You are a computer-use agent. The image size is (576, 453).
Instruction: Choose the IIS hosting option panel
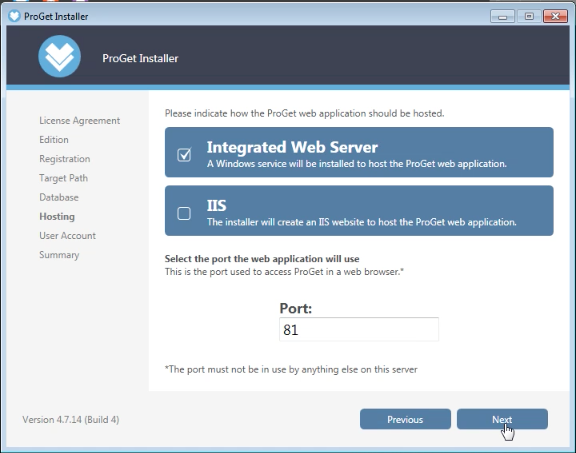(359, 211)
